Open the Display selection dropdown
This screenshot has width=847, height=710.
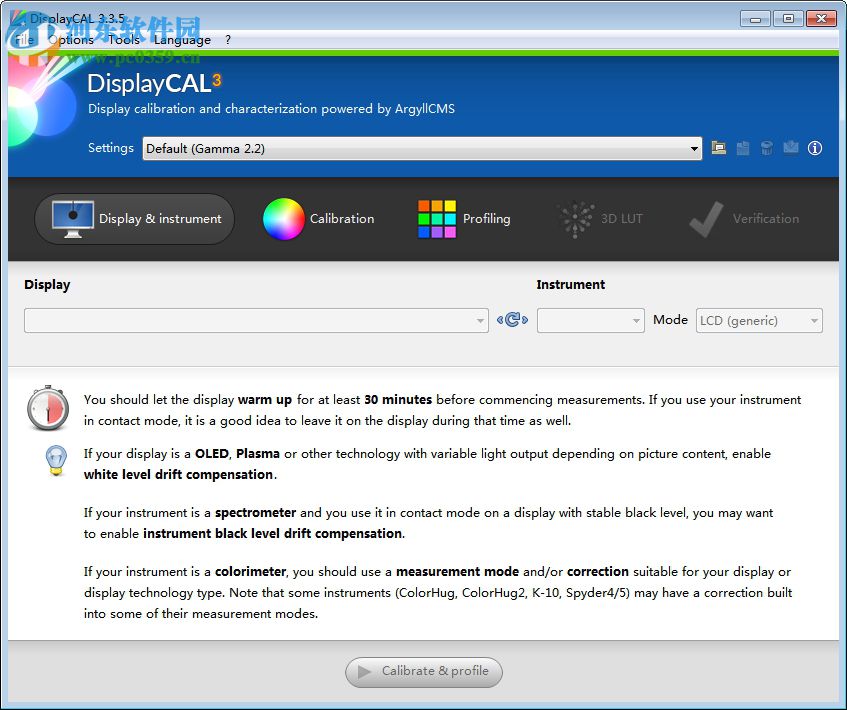click(256, 320)
